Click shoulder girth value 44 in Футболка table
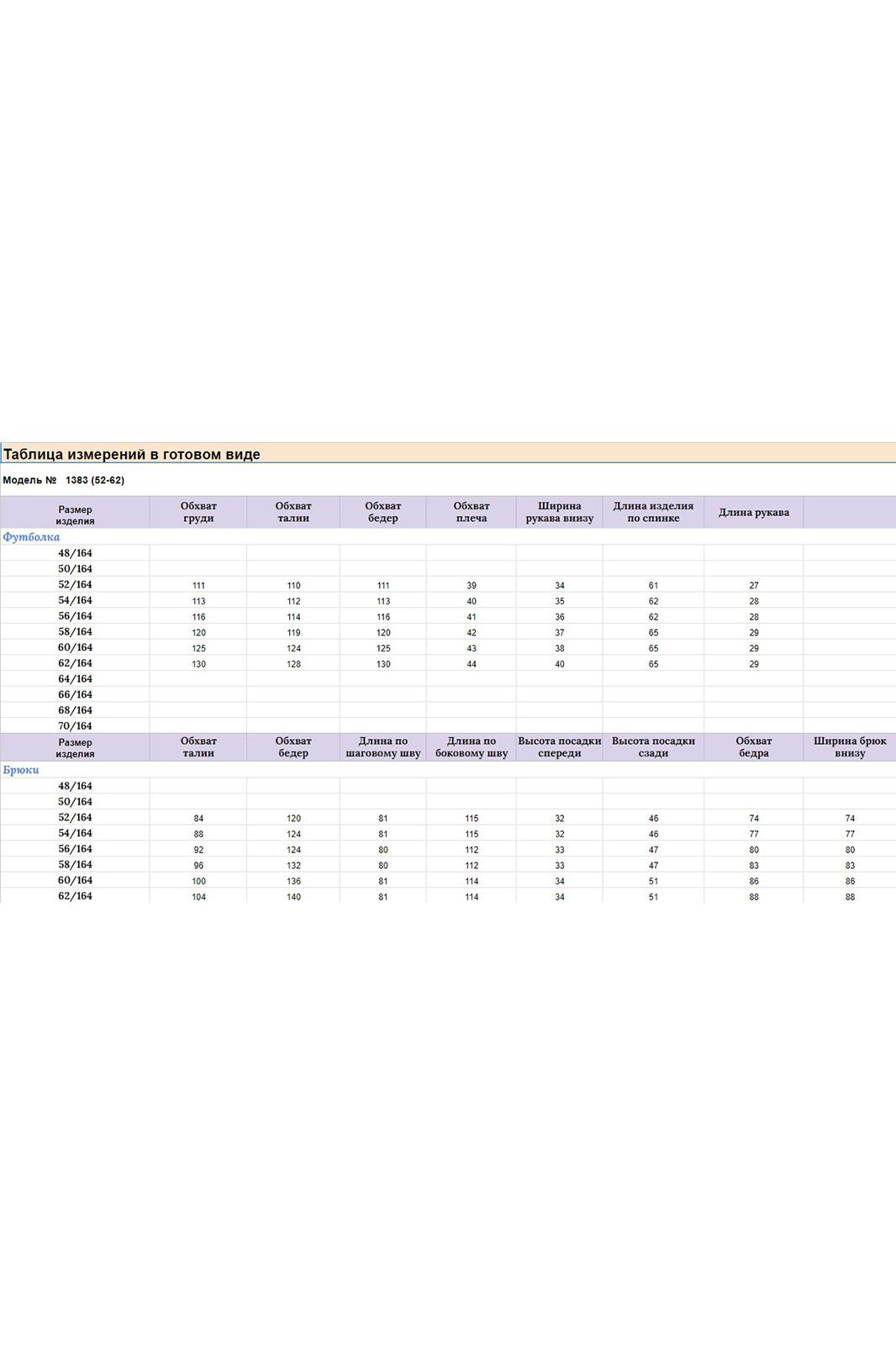The height and width of the screenshot is (1345, 896). [x=471, y=664]
